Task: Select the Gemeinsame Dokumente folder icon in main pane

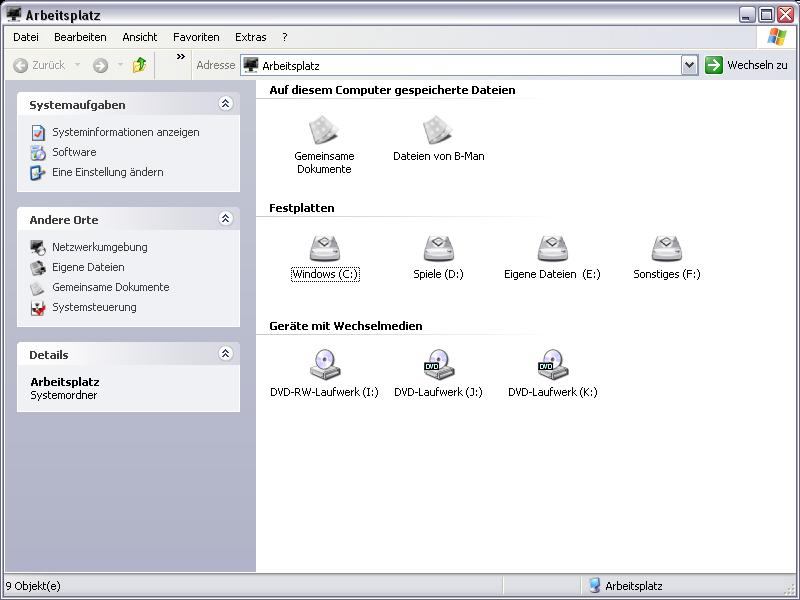Action: tap(323, 130)
